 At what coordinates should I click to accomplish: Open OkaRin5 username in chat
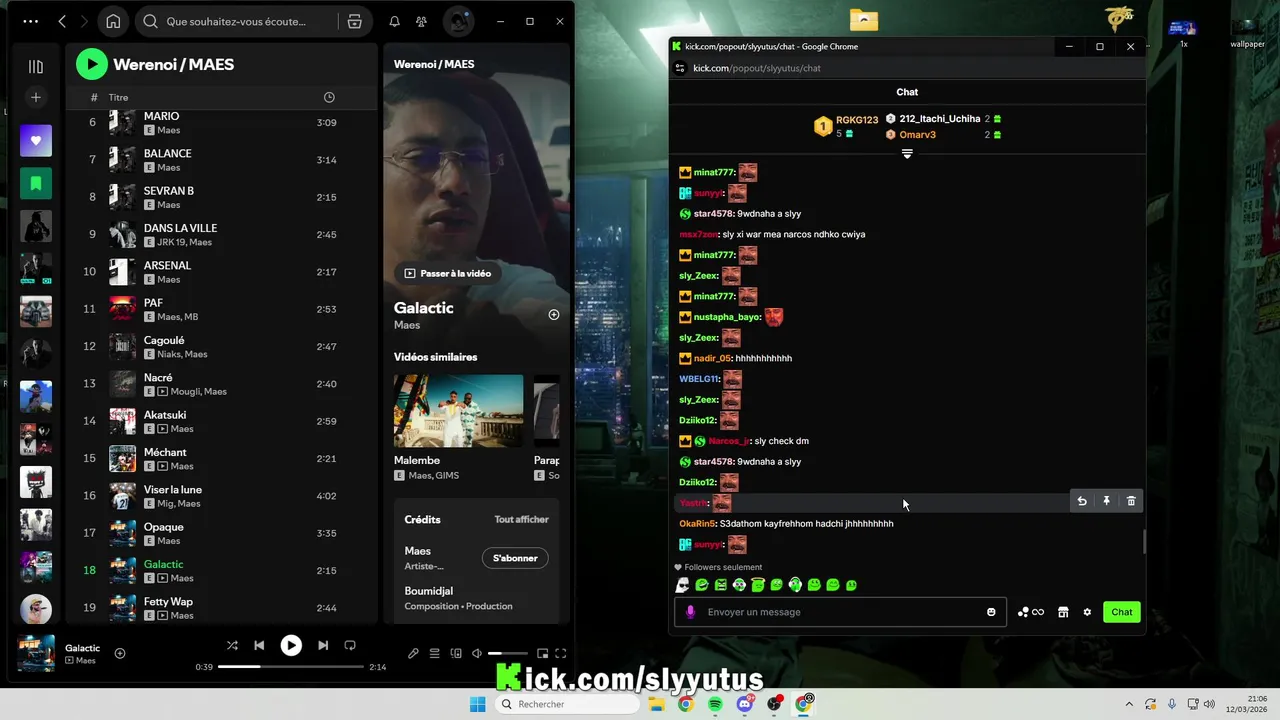[x=697, y=524]
